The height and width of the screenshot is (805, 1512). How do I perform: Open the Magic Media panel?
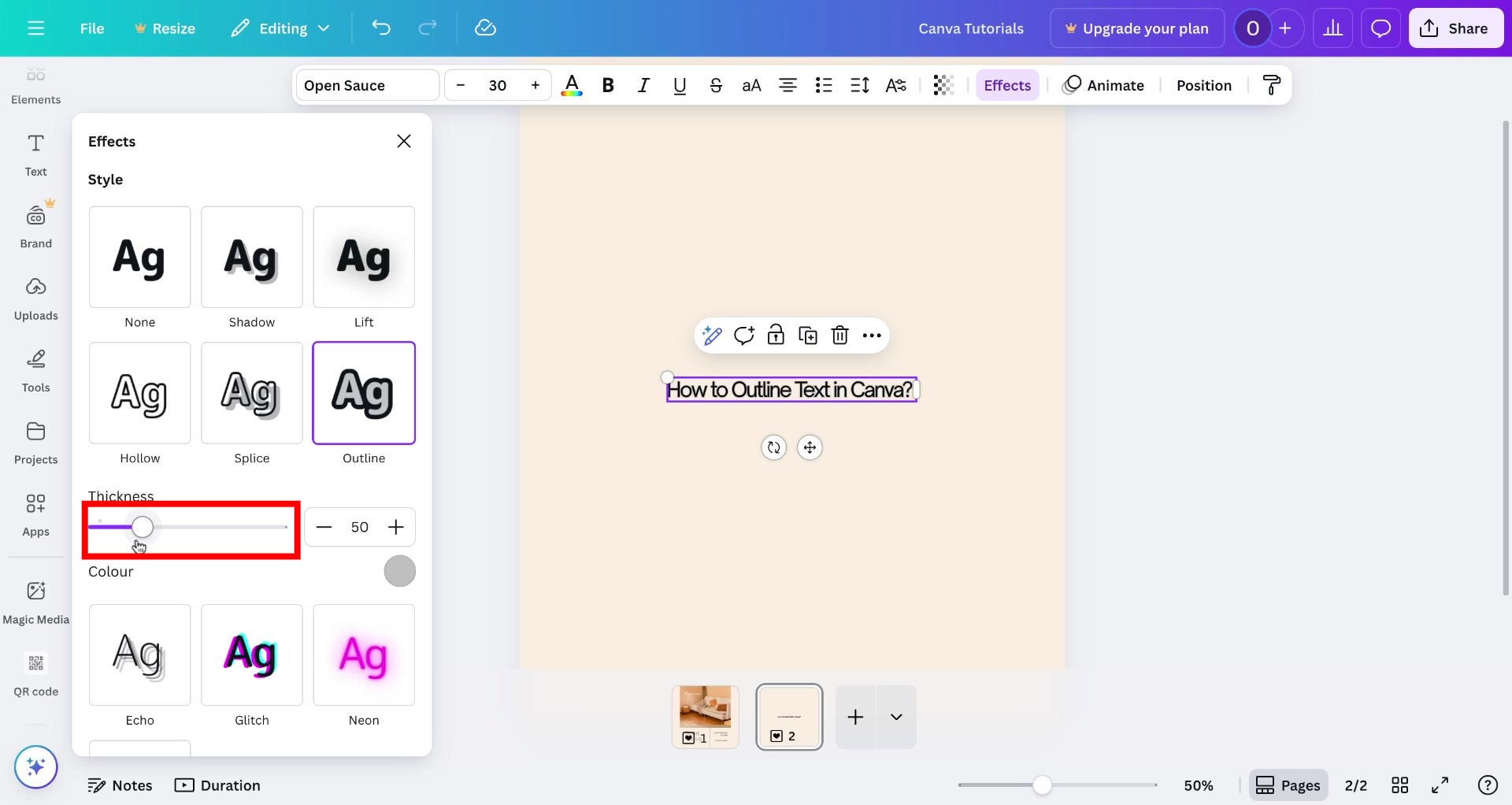coord(35,600)
